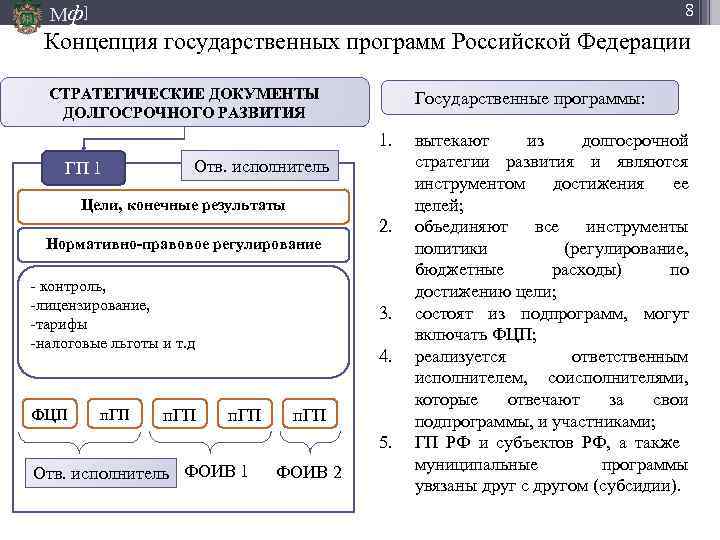Viewport: 720px width, 540px height.
Task: Click the emblem logo in the header
Action: click(x=27, y=16)
